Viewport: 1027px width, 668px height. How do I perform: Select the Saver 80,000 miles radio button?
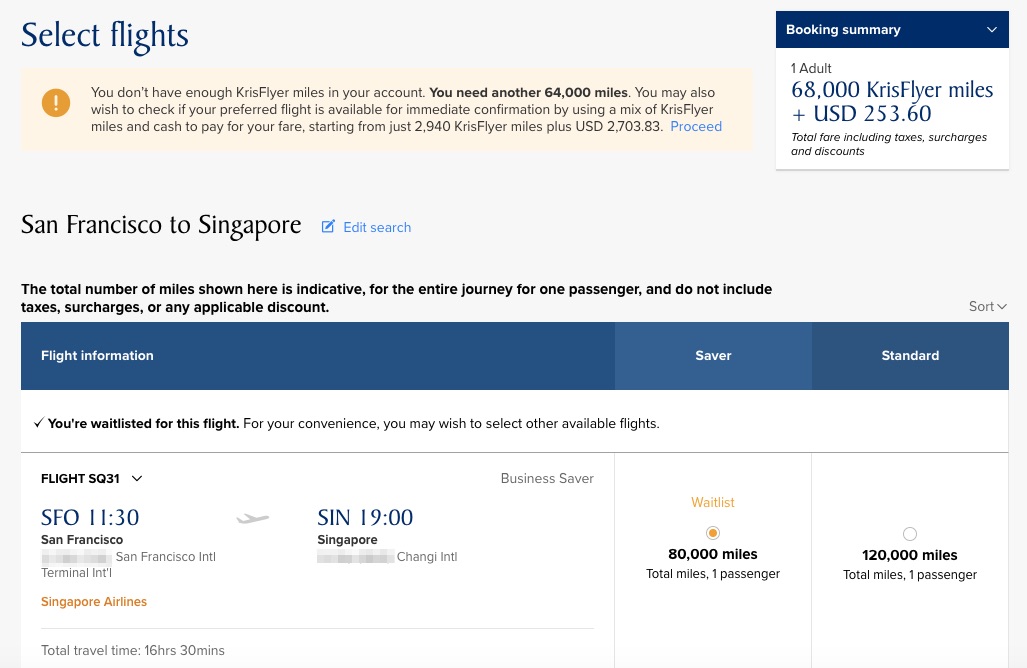pyautogui.click(x=713, y=533)
